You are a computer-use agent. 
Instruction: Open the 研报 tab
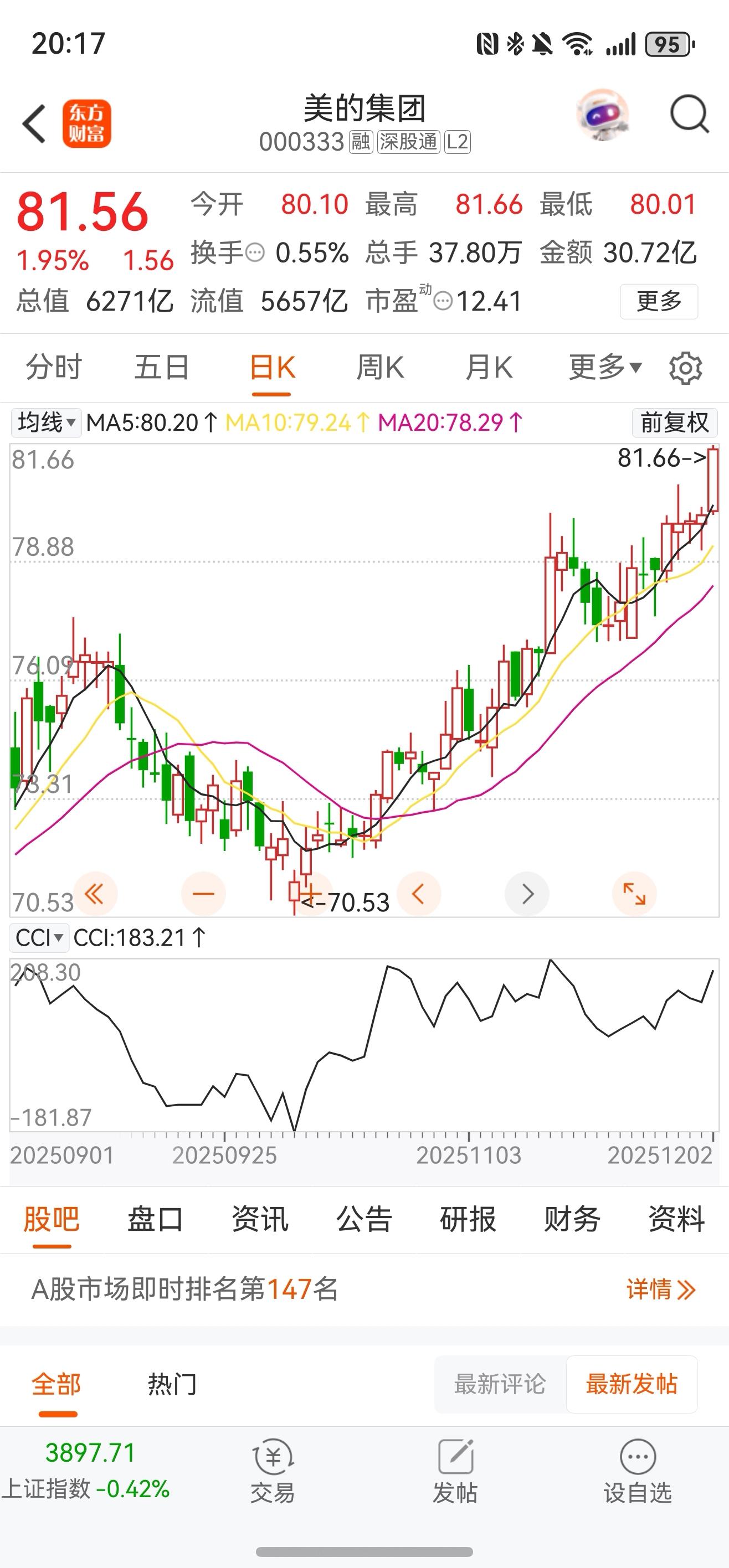click(x=468, y=1219)
